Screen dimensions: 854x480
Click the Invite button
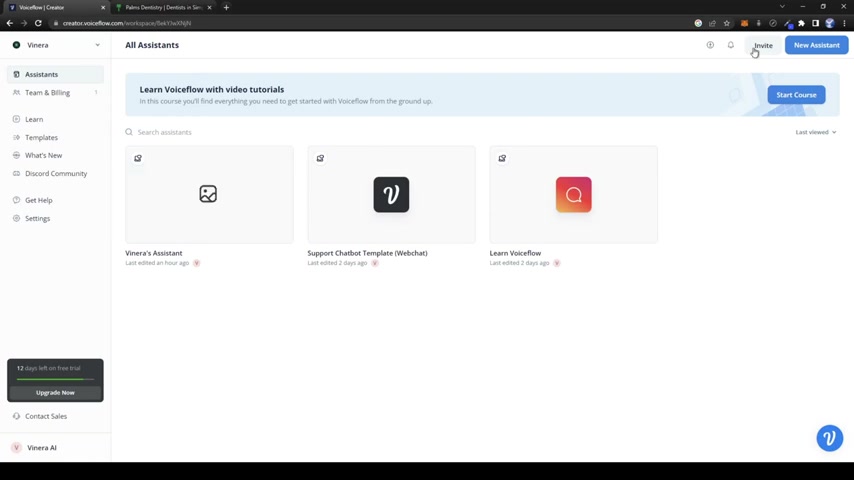pos(763,45)
